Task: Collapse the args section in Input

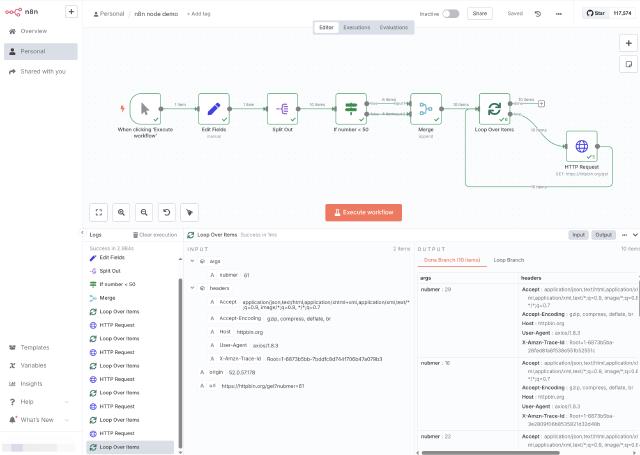Action: pos(191,260)
